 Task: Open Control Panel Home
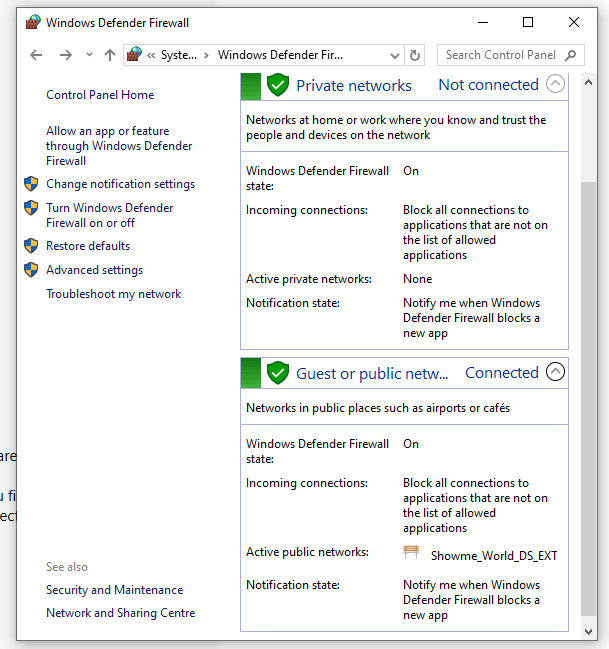[100, 95]
